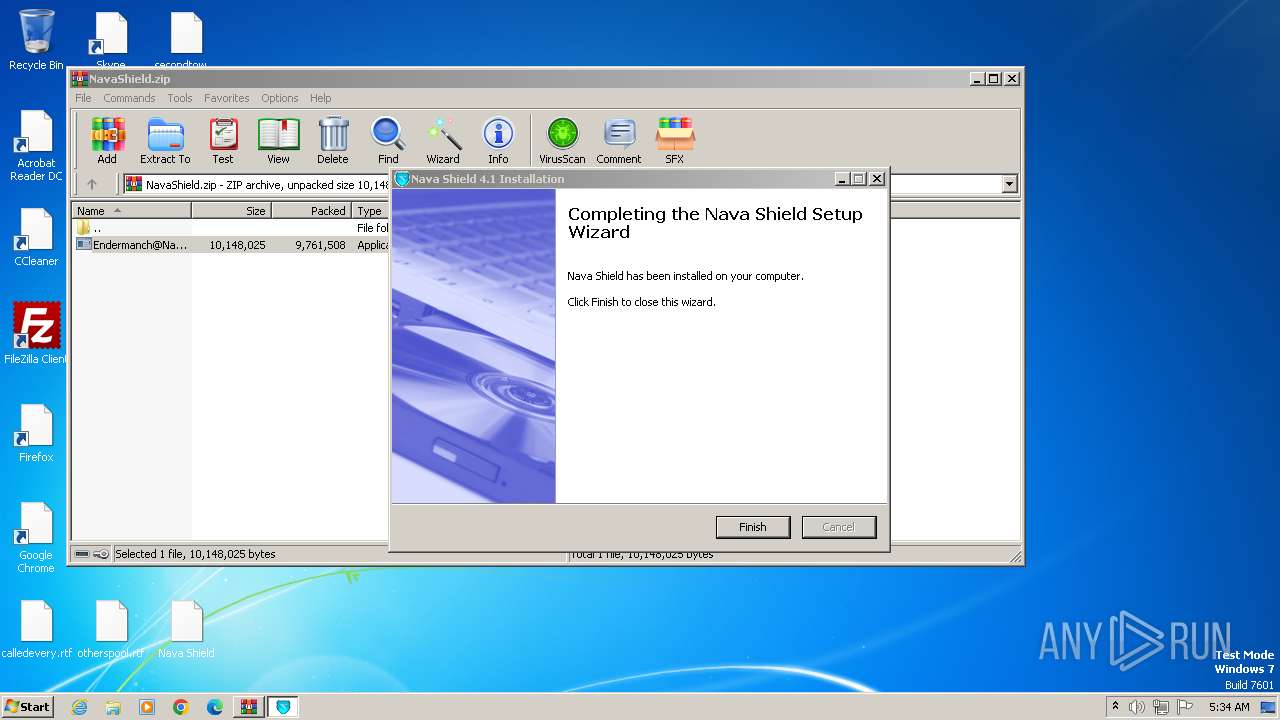Click the packed size 9,761,508 cell
This screenshot has height=720, width=1280.
tap(320, 244)
